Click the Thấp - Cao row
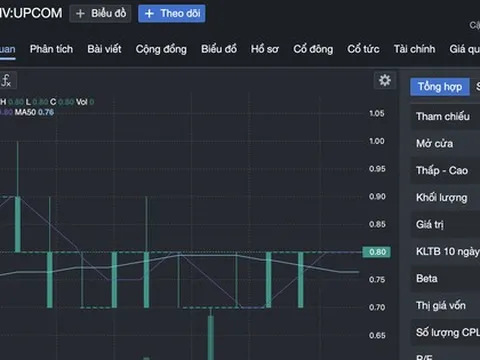This screenshot has width=480, height=360. click(445, 170)
